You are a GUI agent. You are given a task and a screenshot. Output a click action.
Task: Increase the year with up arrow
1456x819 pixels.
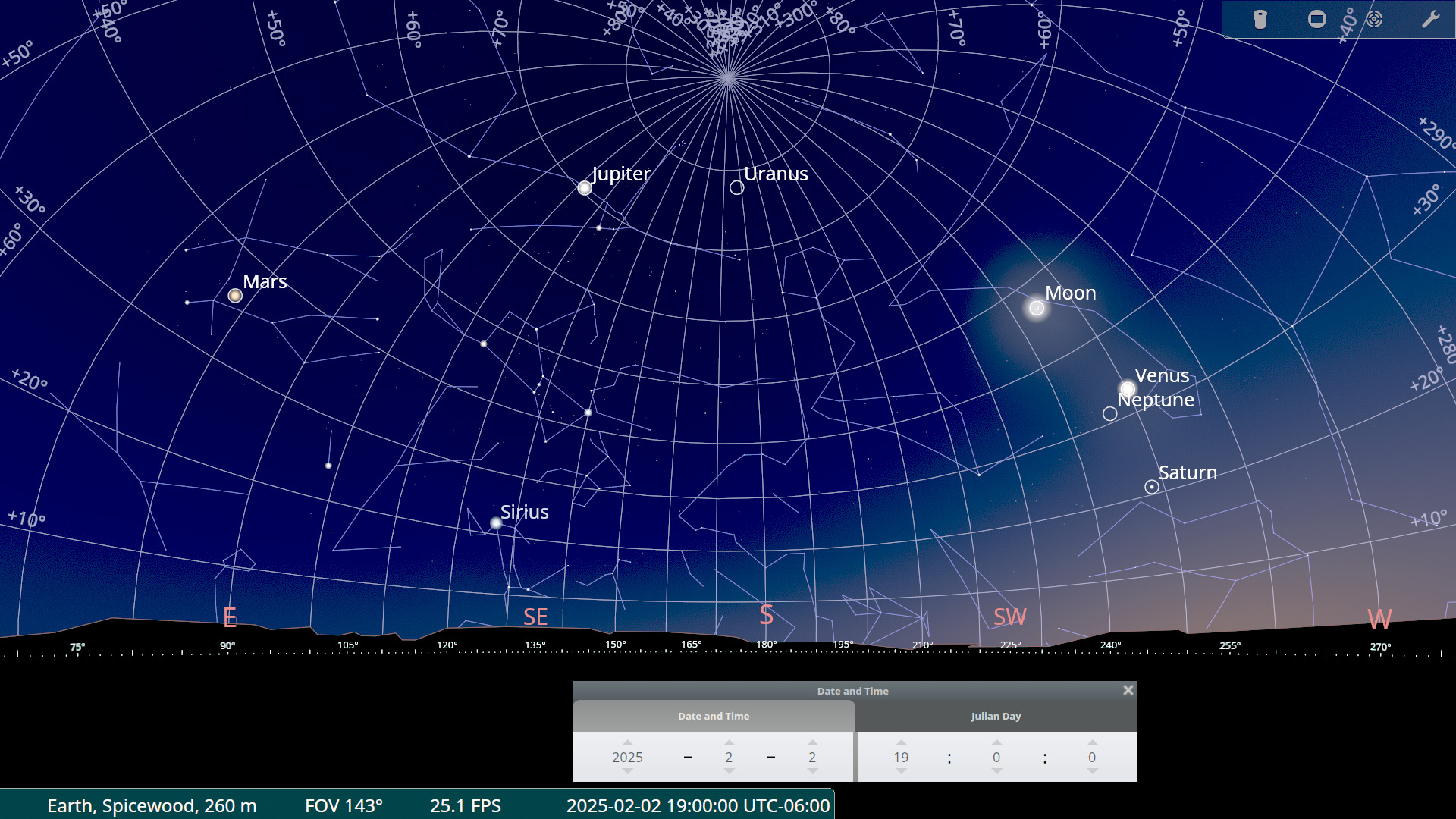coord(627,743)
